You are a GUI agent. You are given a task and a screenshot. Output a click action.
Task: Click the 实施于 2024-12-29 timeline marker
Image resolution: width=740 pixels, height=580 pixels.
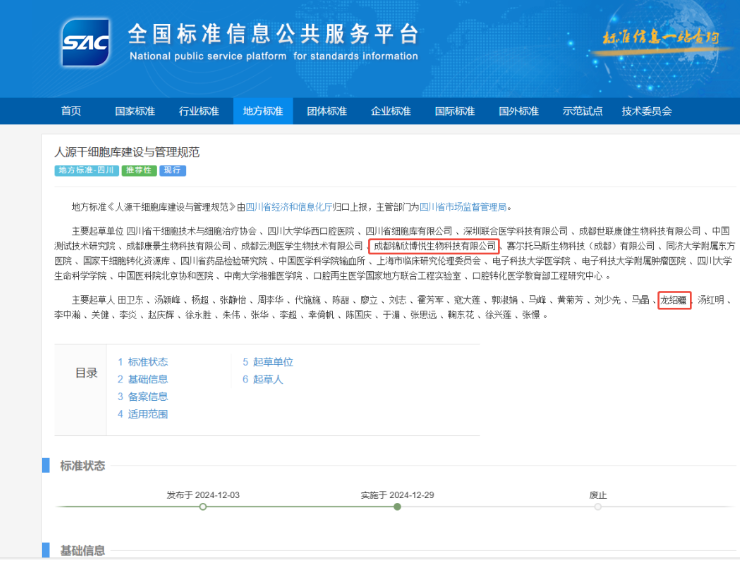[x=397, y=507]
